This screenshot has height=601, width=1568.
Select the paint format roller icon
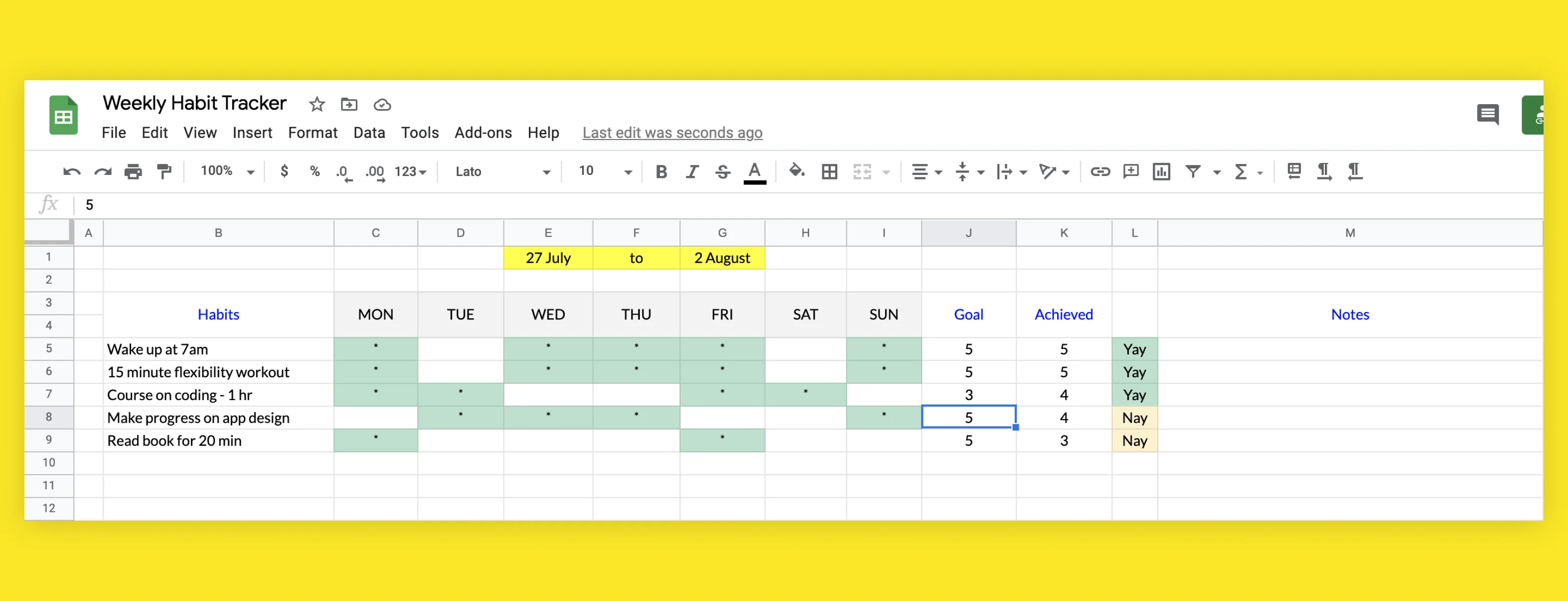pyautogui.click(x=164, y=172)
